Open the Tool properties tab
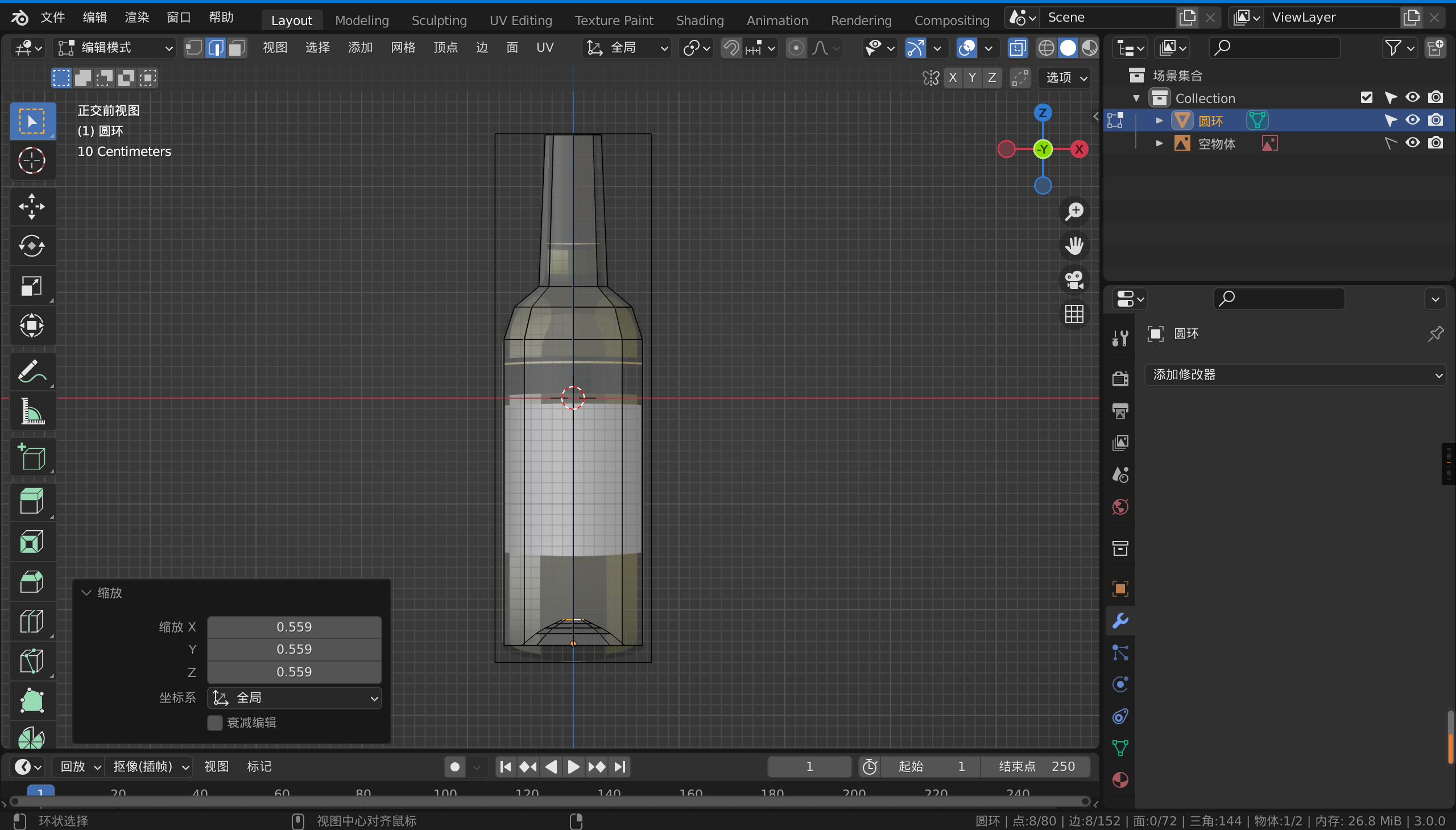This screenshot has height=830, width=1456. [1120, 338]
